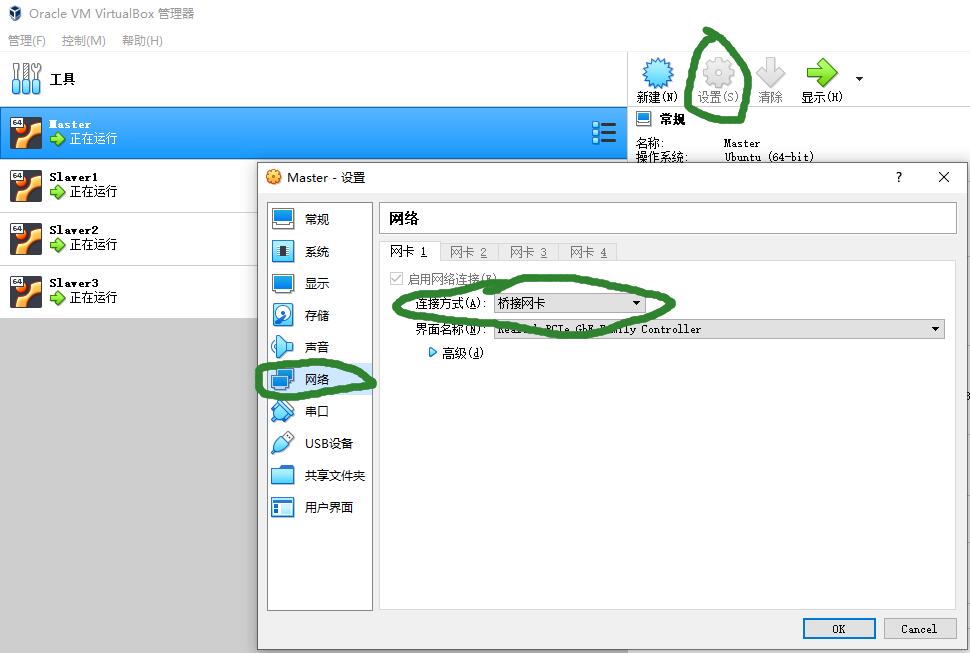Viewport: 970px width, 653px height.
Task: Click the Master VM list menu icon
Action: [603, 133]
